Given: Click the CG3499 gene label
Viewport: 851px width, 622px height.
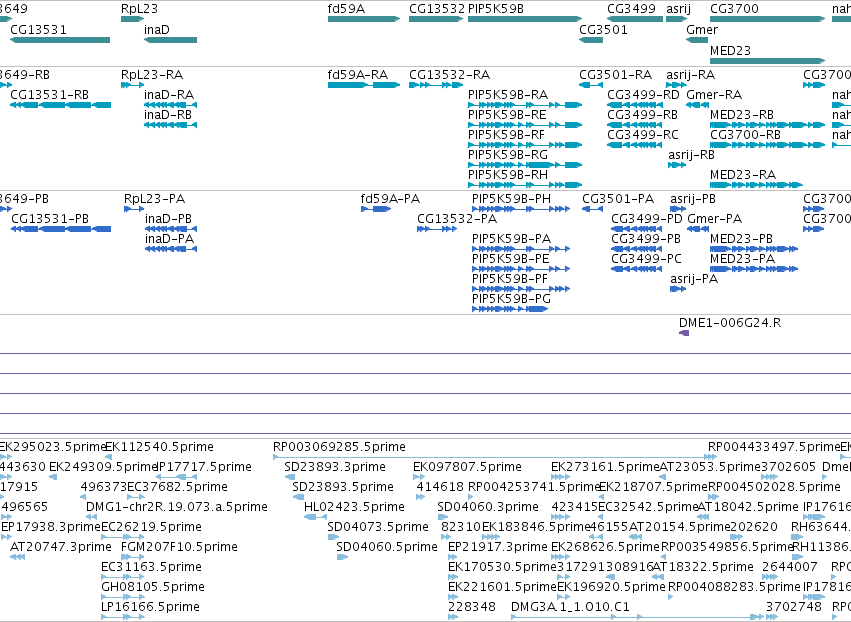Looking at the screenshot, I should pyautogui.click(x=631, y=9).
